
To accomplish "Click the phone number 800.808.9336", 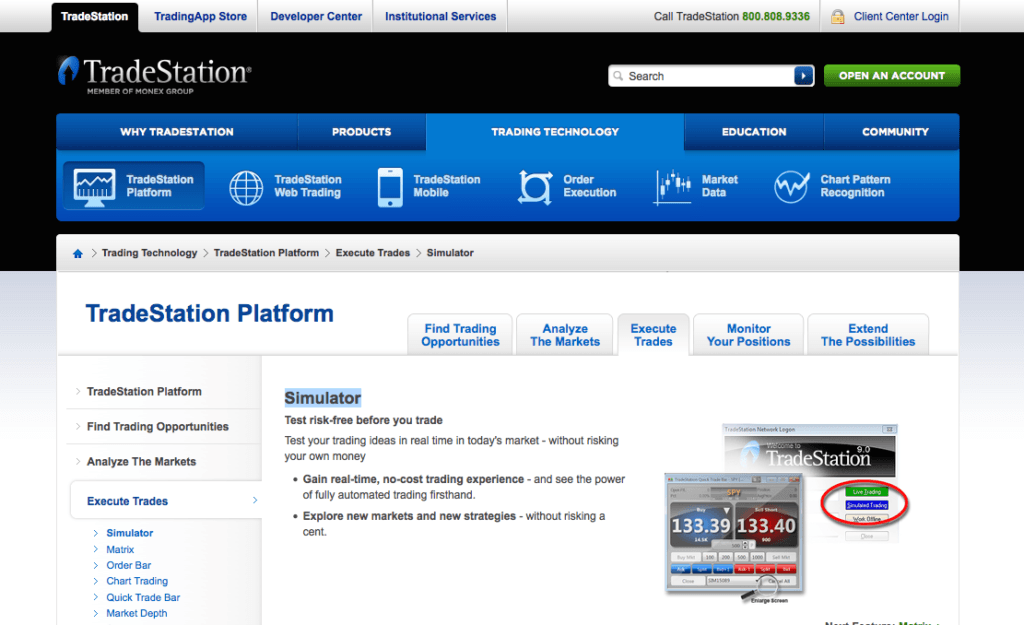I will (776, 16).
